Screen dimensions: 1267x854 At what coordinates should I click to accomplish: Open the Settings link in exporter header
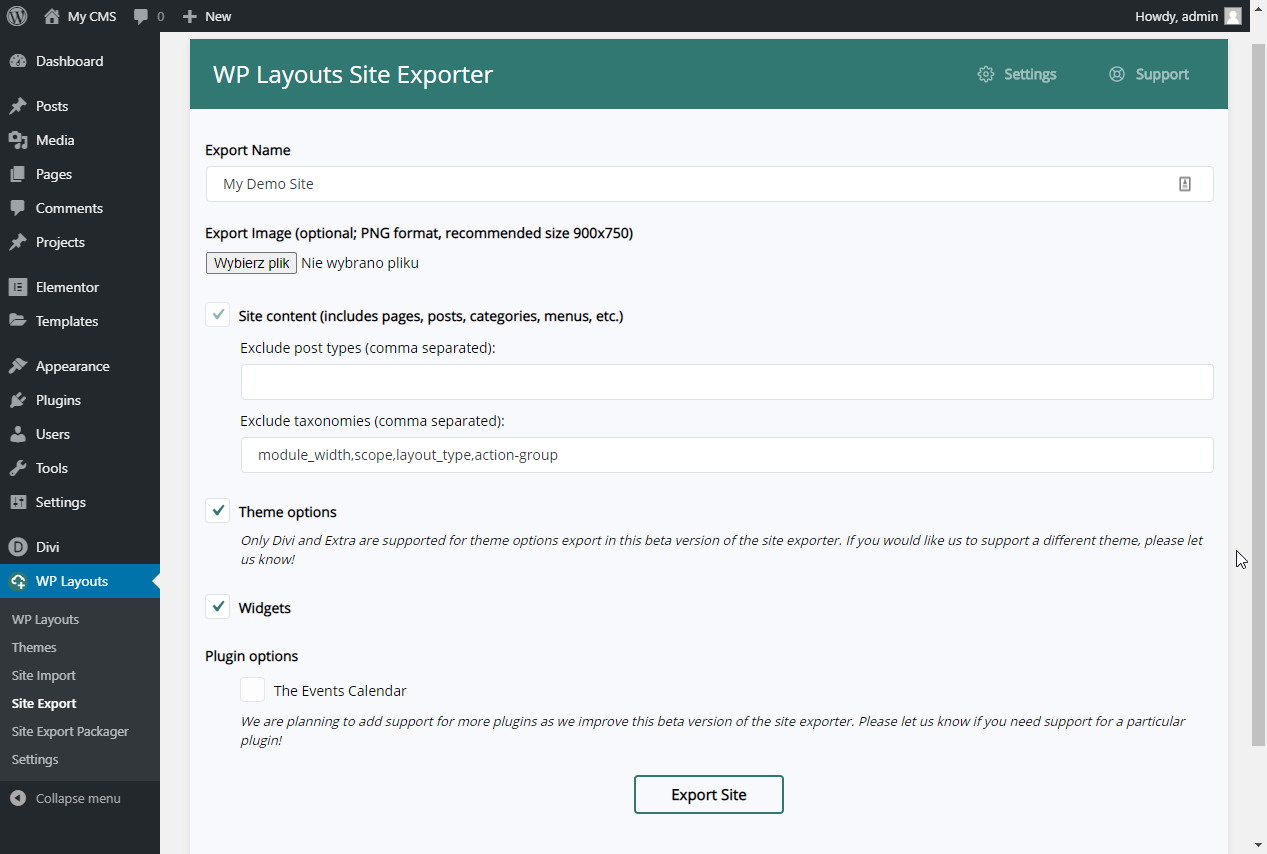pos(1017,74)
